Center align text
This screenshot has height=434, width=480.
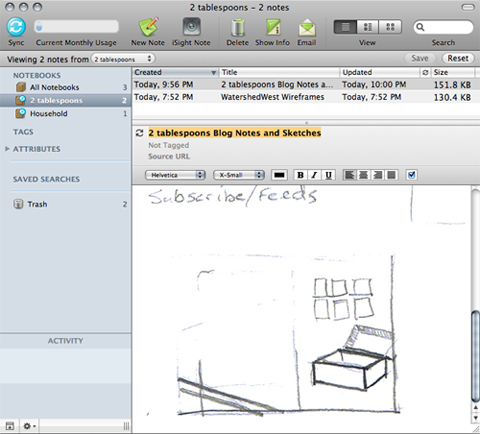pos(363,175)
